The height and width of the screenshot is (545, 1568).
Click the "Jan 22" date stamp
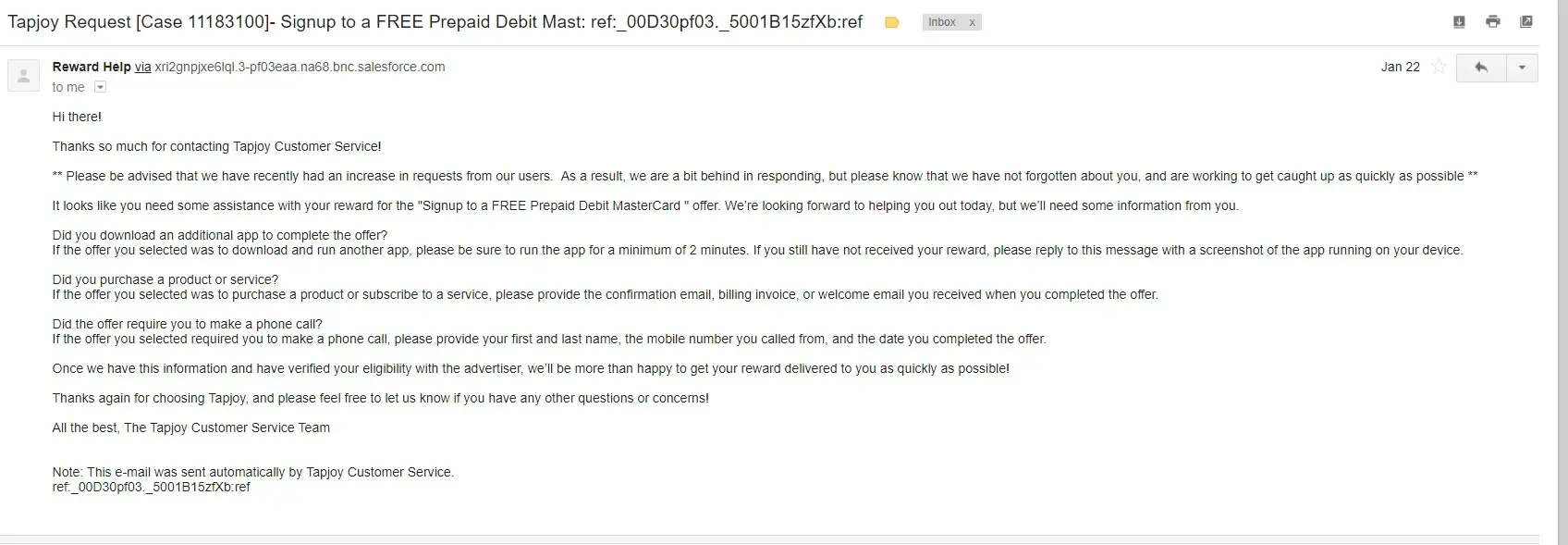pyautogui.click(x=1400, y=67)
